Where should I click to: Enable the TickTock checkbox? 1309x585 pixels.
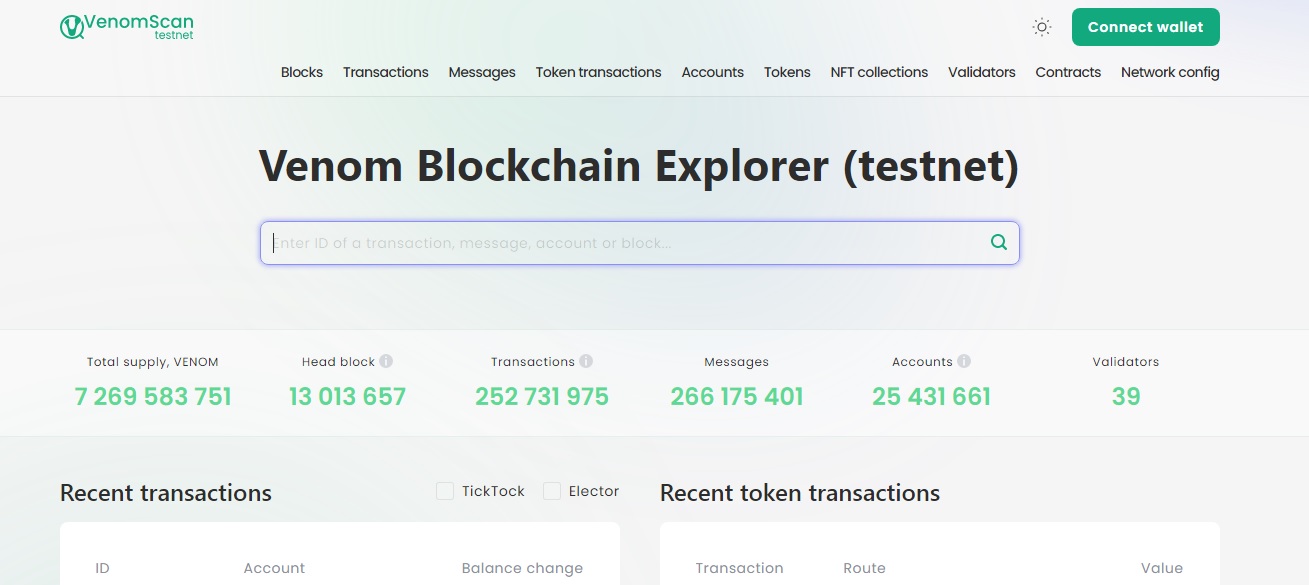coord(445,491)
